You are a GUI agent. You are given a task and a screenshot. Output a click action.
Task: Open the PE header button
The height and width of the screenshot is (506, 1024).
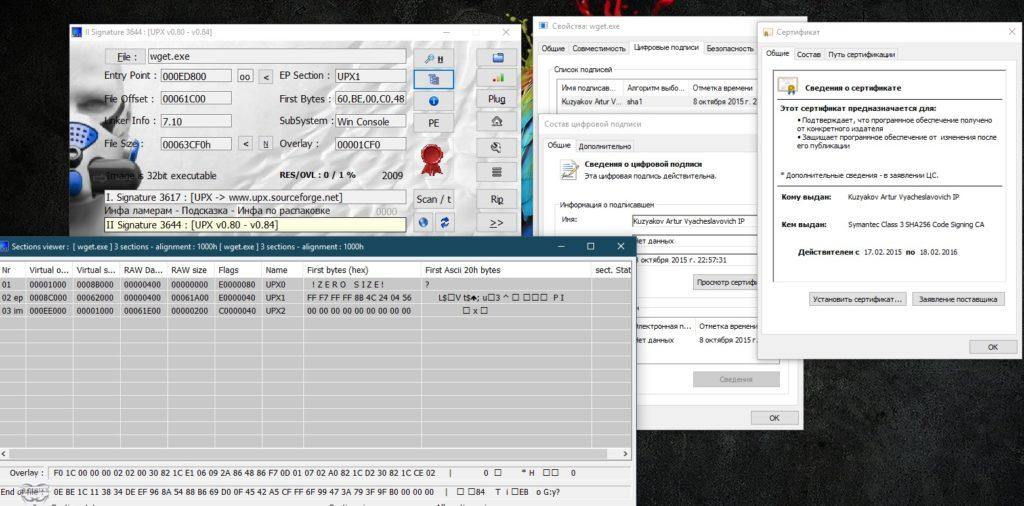pos(434,123)
